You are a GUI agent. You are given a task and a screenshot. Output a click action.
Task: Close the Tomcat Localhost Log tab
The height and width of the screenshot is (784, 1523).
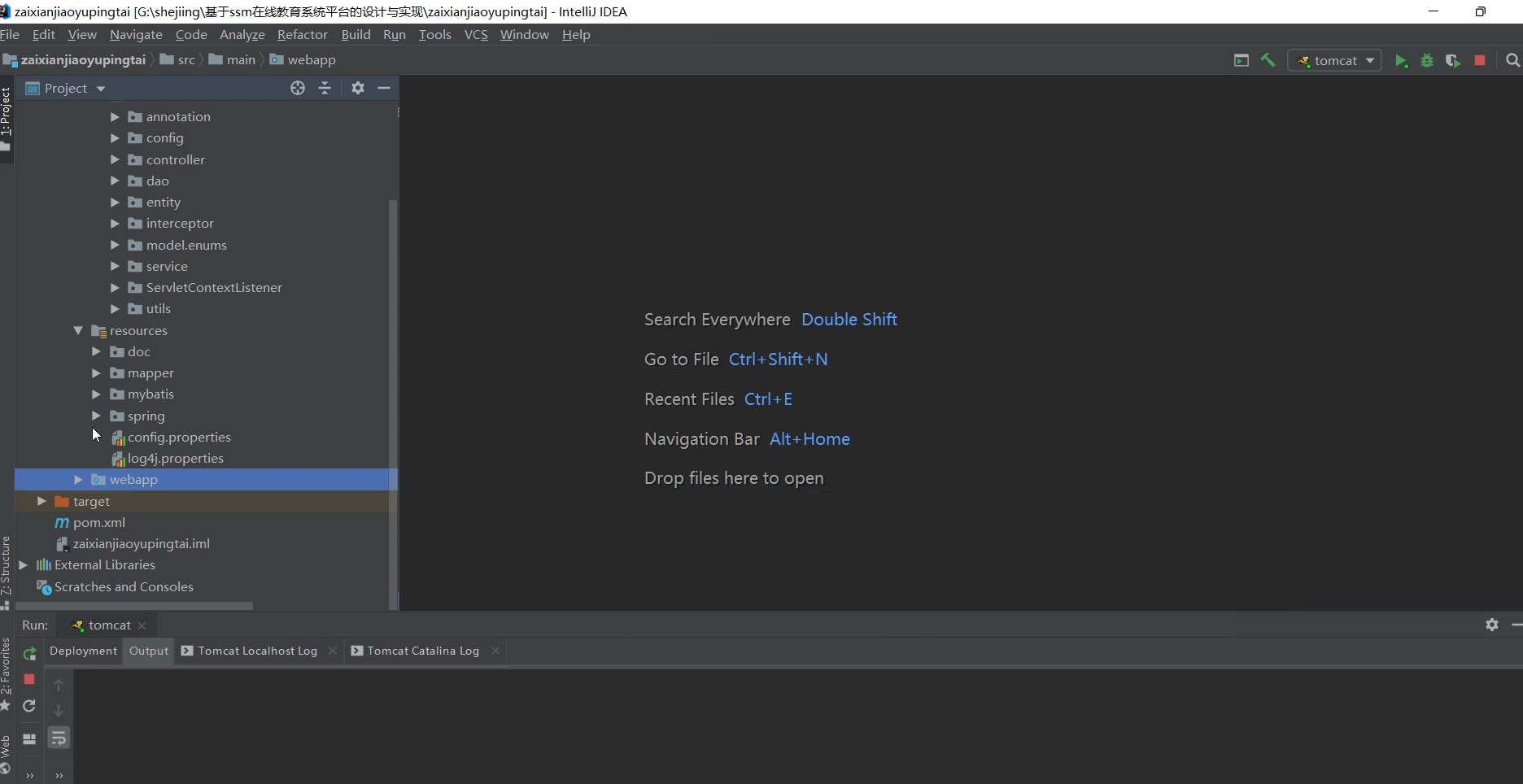click(332, 651)
